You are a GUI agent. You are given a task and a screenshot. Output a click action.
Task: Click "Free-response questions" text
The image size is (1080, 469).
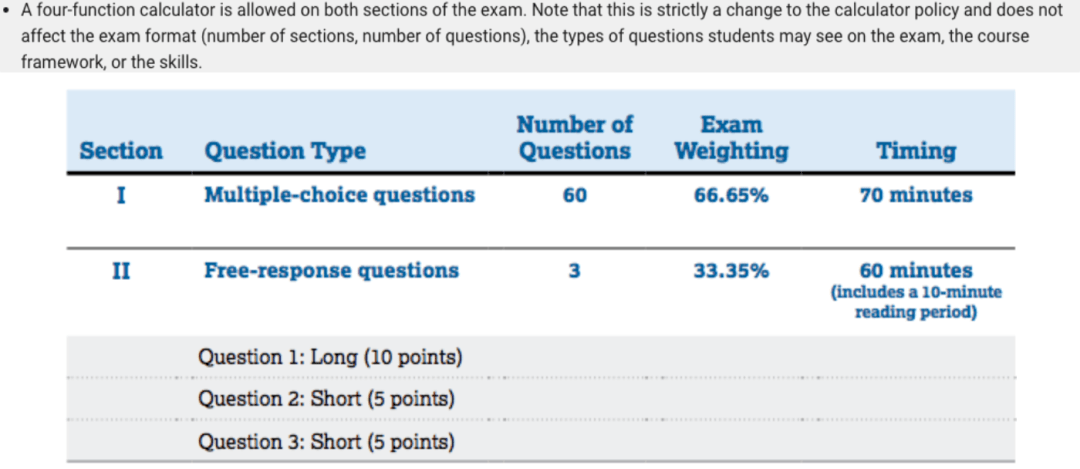pyautogui.click(x=331, y=270)
